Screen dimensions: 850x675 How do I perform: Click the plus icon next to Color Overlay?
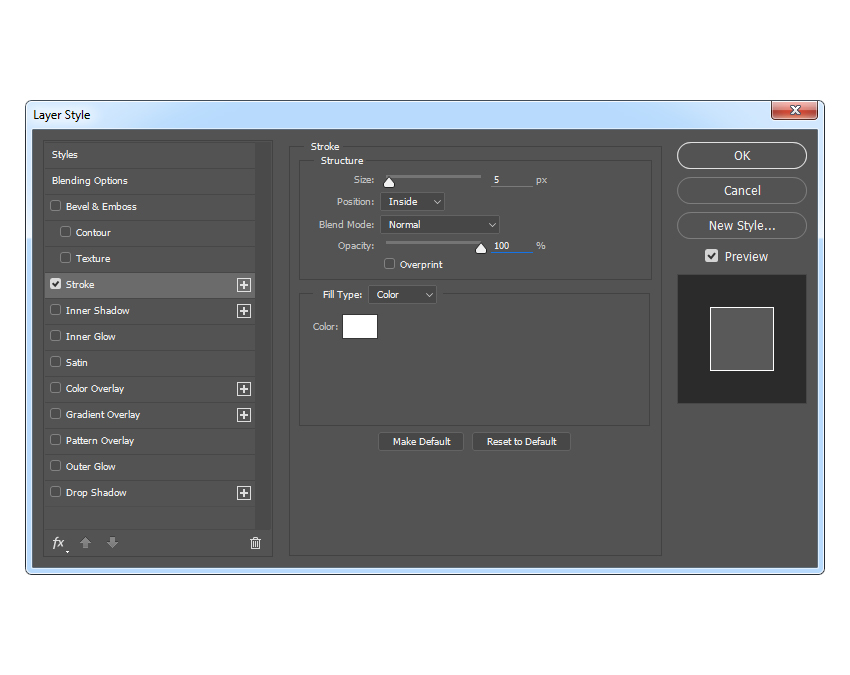[x=243, y=389]
